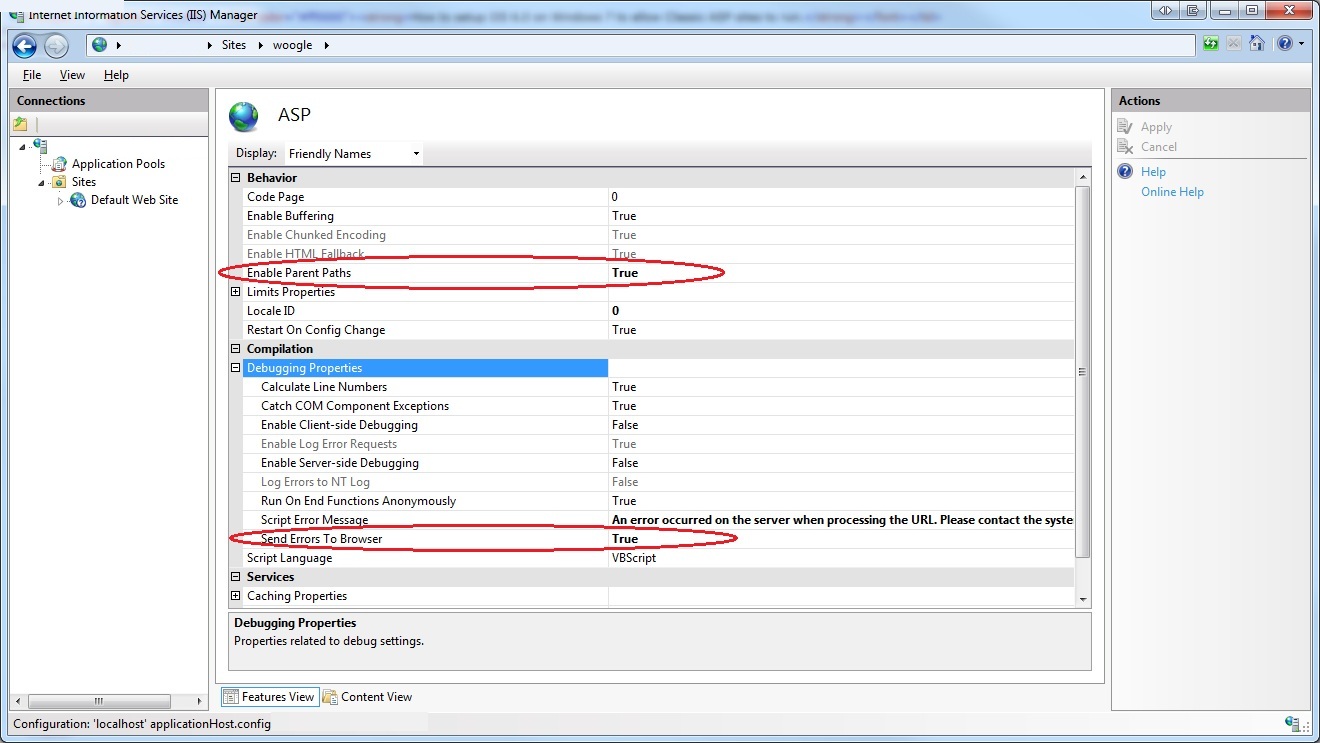The width and height of the screenshot is (1320, 743).
Task: Select the Enable Parent Paths value True
Action: point(625,273)
